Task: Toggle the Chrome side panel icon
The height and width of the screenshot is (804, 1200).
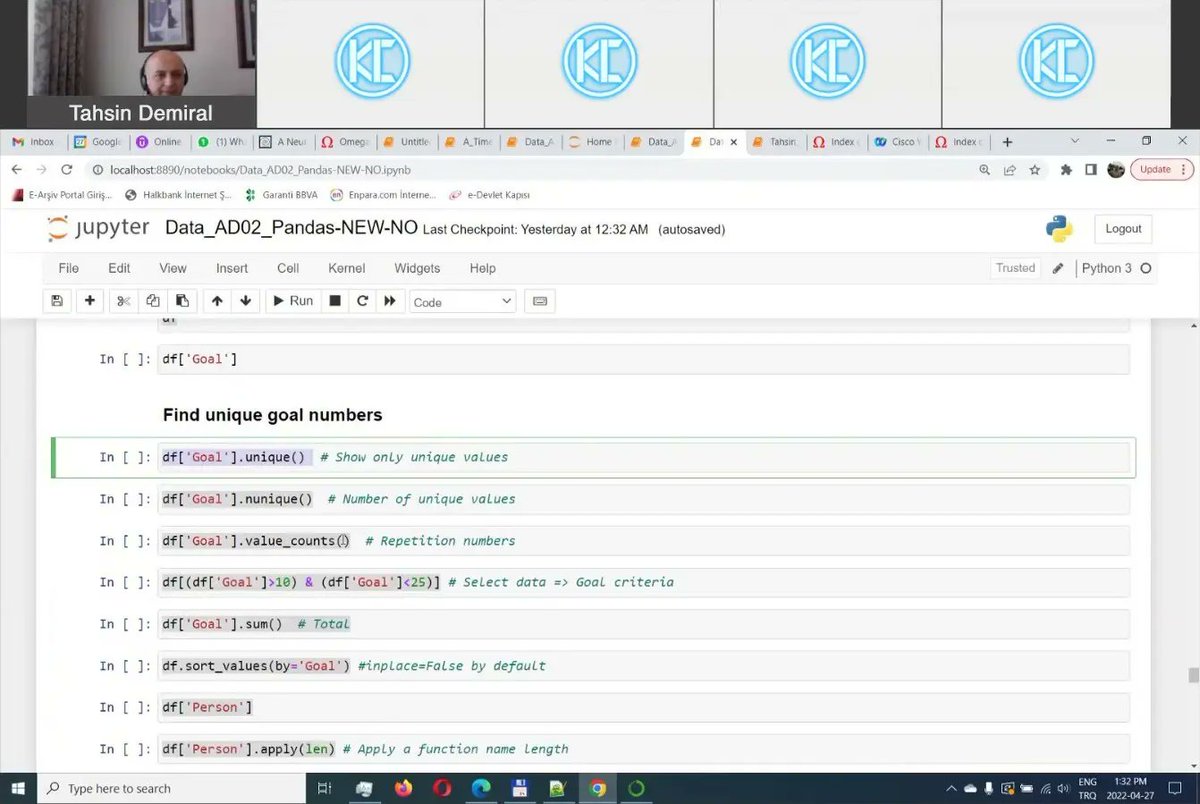Action: pyautogui.click(x=1091, y=170)
